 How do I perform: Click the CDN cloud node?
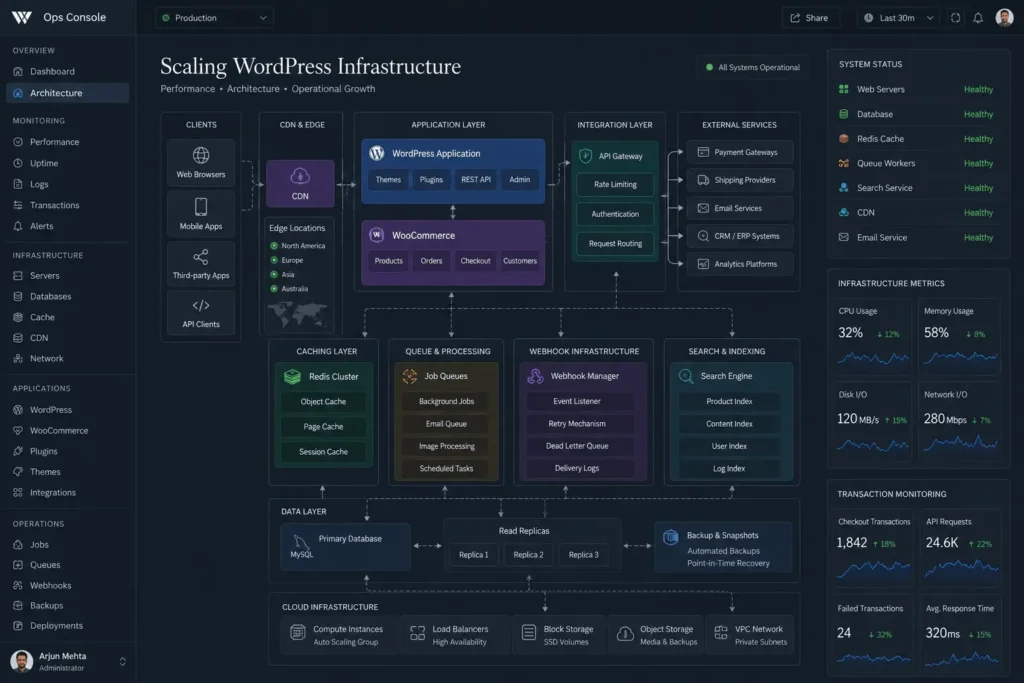300,183
